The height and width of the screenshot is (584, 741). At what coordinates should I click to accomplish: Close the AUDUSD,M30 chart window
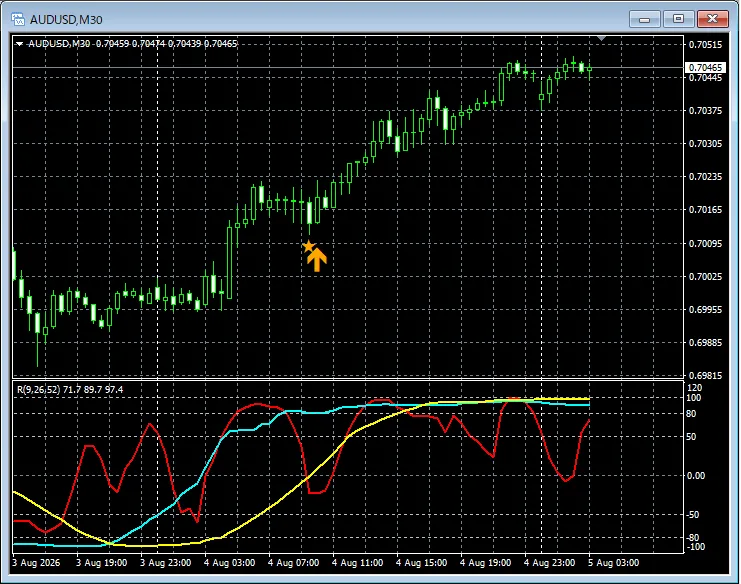(712, 19)
